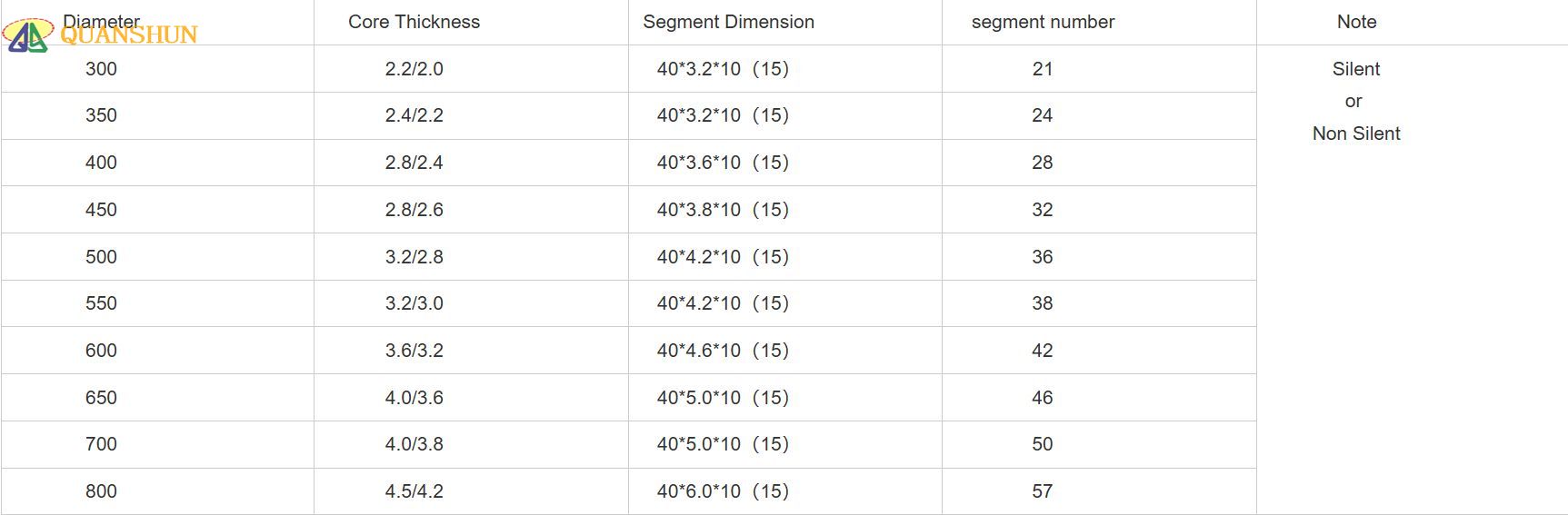The height and width of the screenshot is (515, 1568).
Task: Select the 300 diameter cell
Action: 101,69
